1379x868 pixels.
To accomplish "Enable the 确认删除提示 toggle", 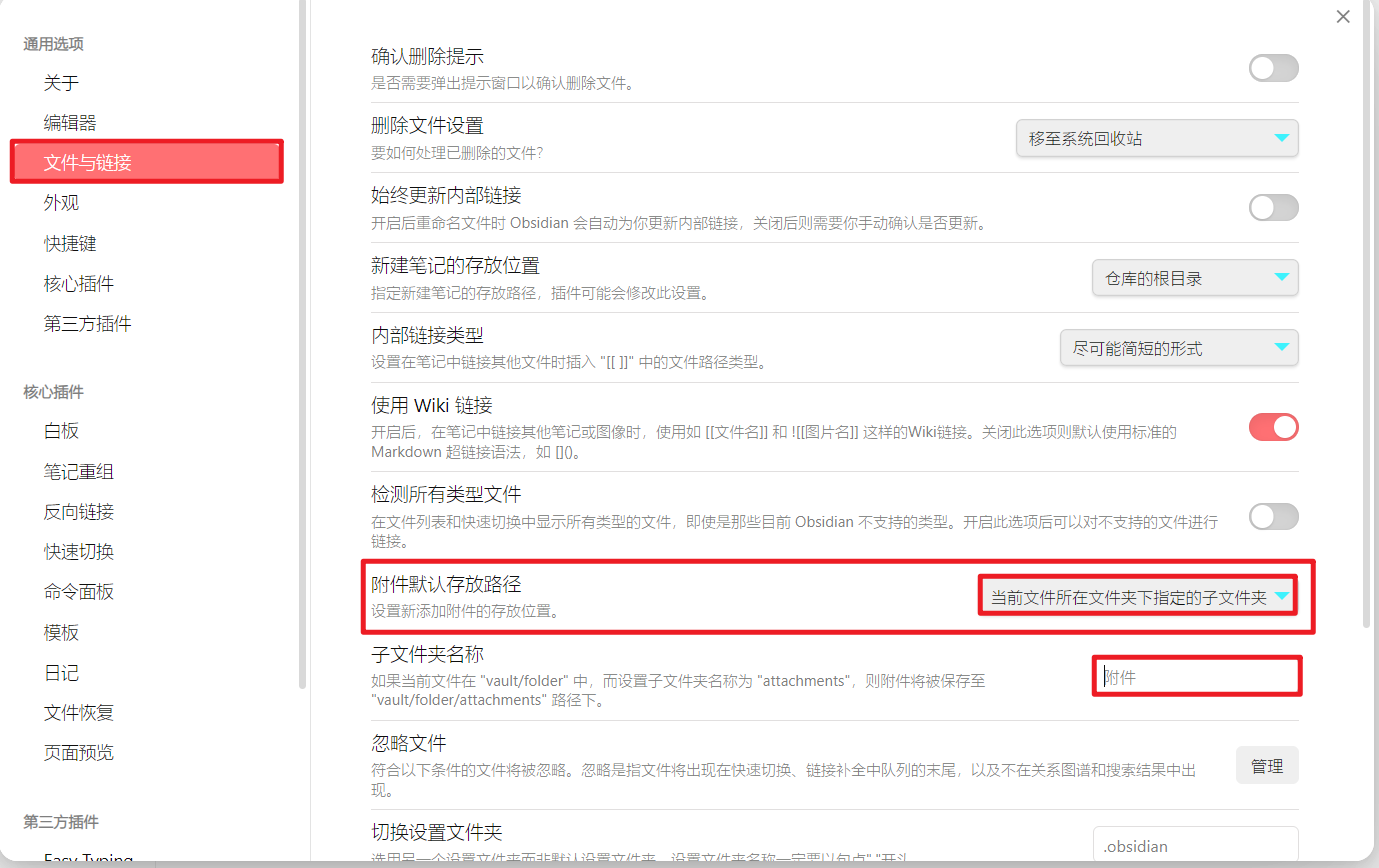I will pos(1273,68).
